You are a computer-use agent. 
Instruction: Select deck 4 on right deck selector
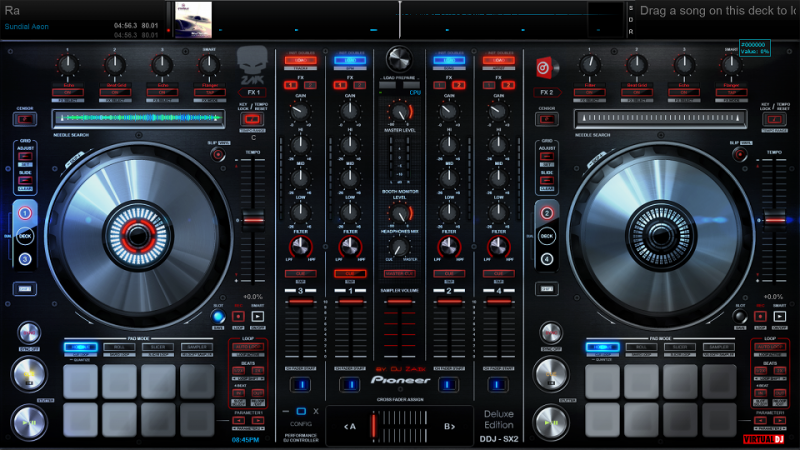click(x=546, y=259)
